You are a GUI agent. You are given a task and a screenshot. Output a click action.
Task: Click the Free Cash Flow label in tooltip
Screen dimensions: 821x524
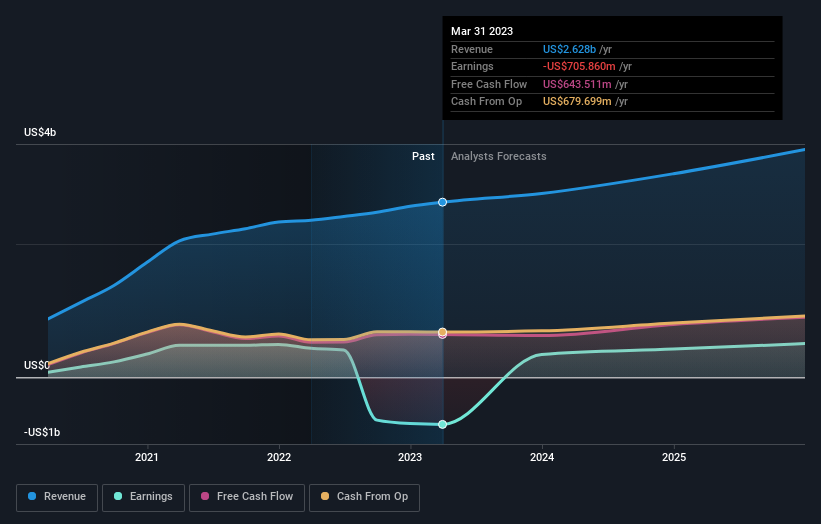coord(489,84)
